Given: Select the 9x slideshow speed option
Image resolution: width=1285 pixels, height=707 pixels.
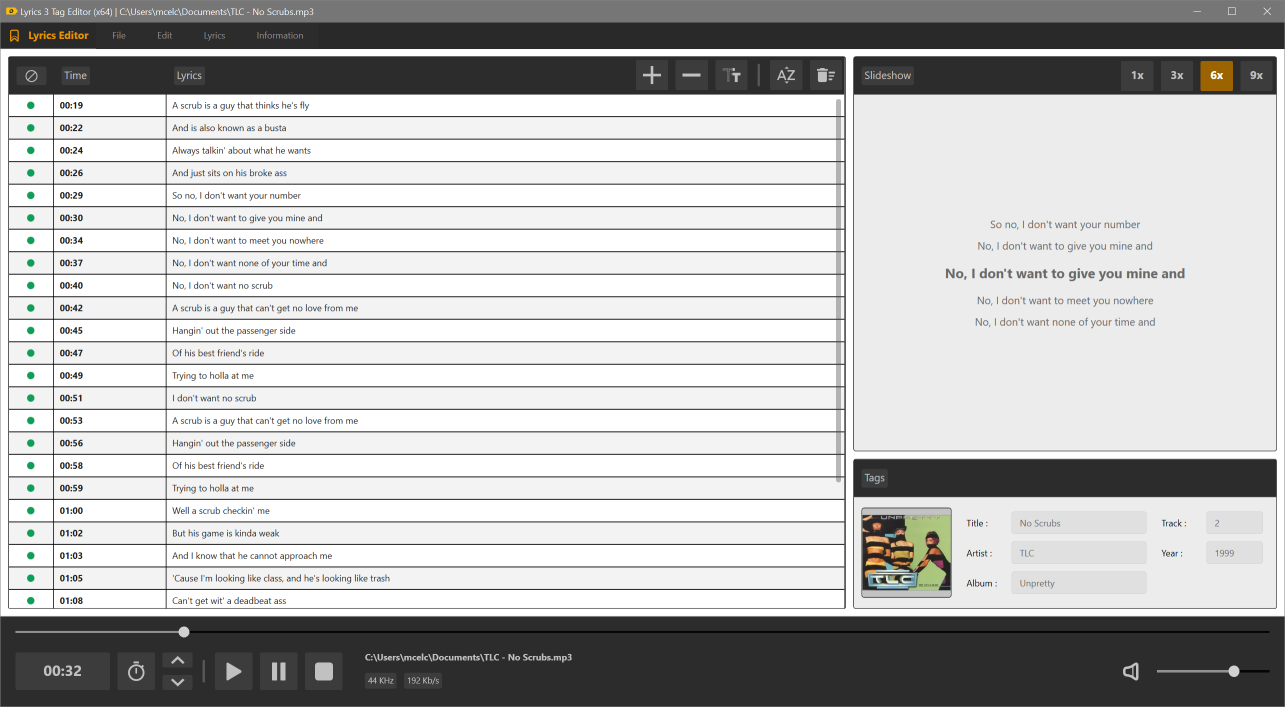Looking at the screenshot, I should 1256,75.
